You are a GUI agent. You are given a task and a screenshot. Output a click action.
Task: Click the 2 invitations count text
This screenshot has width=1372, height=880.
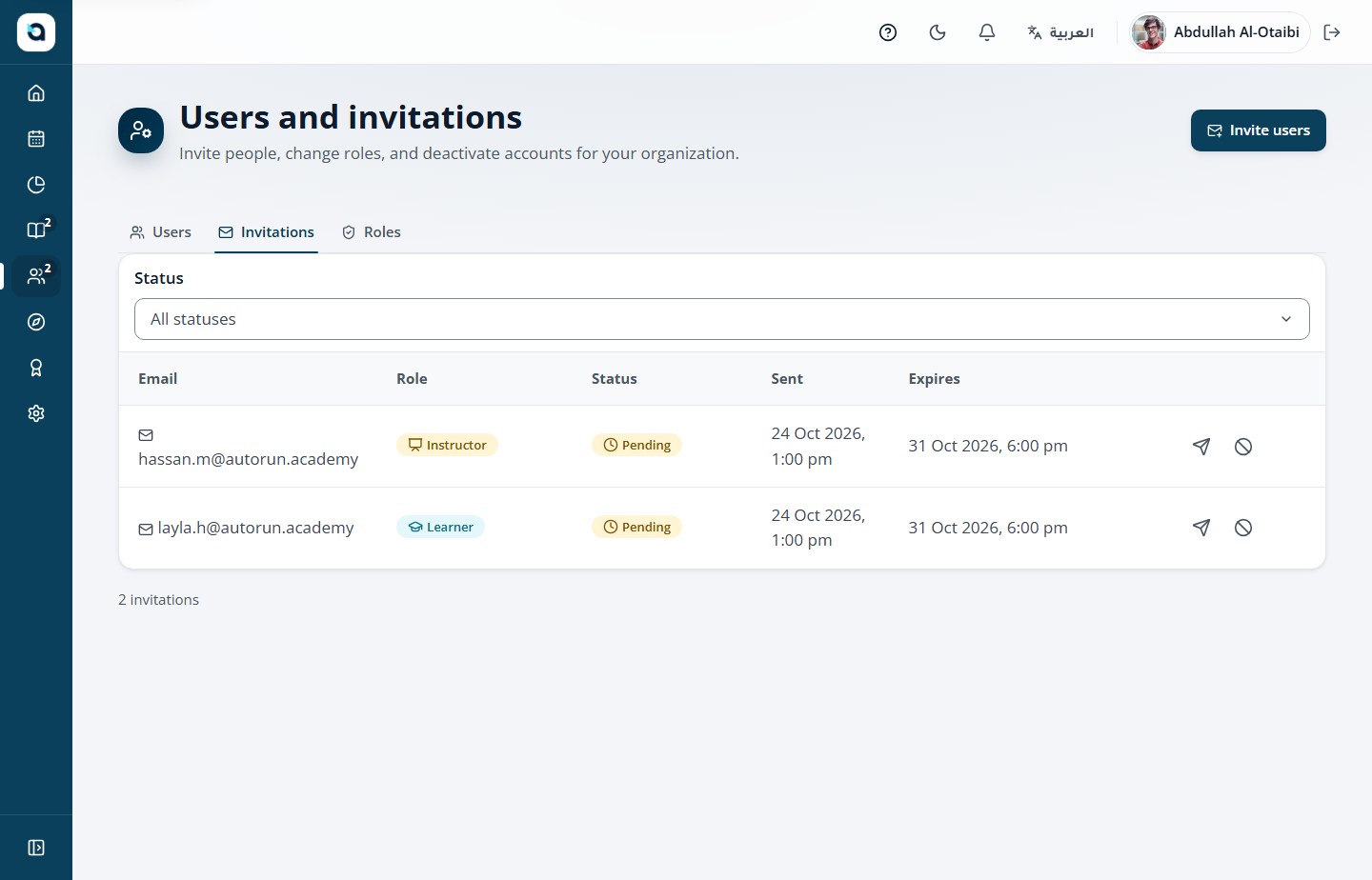tap(158, 600)
